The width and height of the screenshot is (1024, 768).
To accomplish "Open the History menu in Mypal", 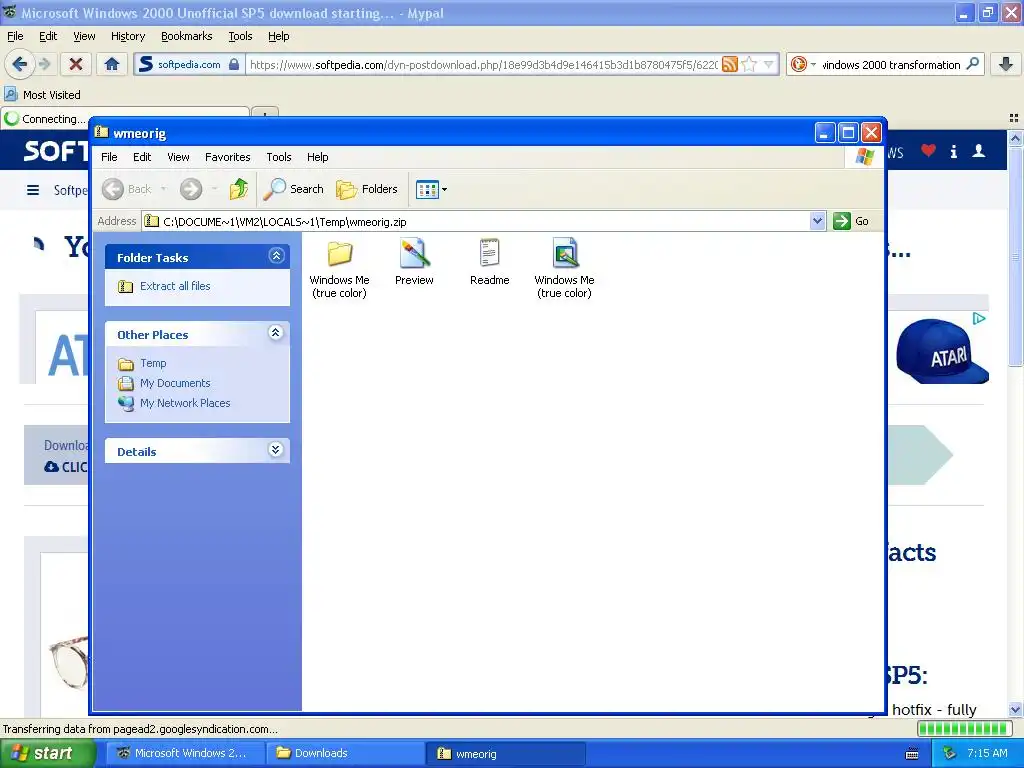I will [128, 37].
